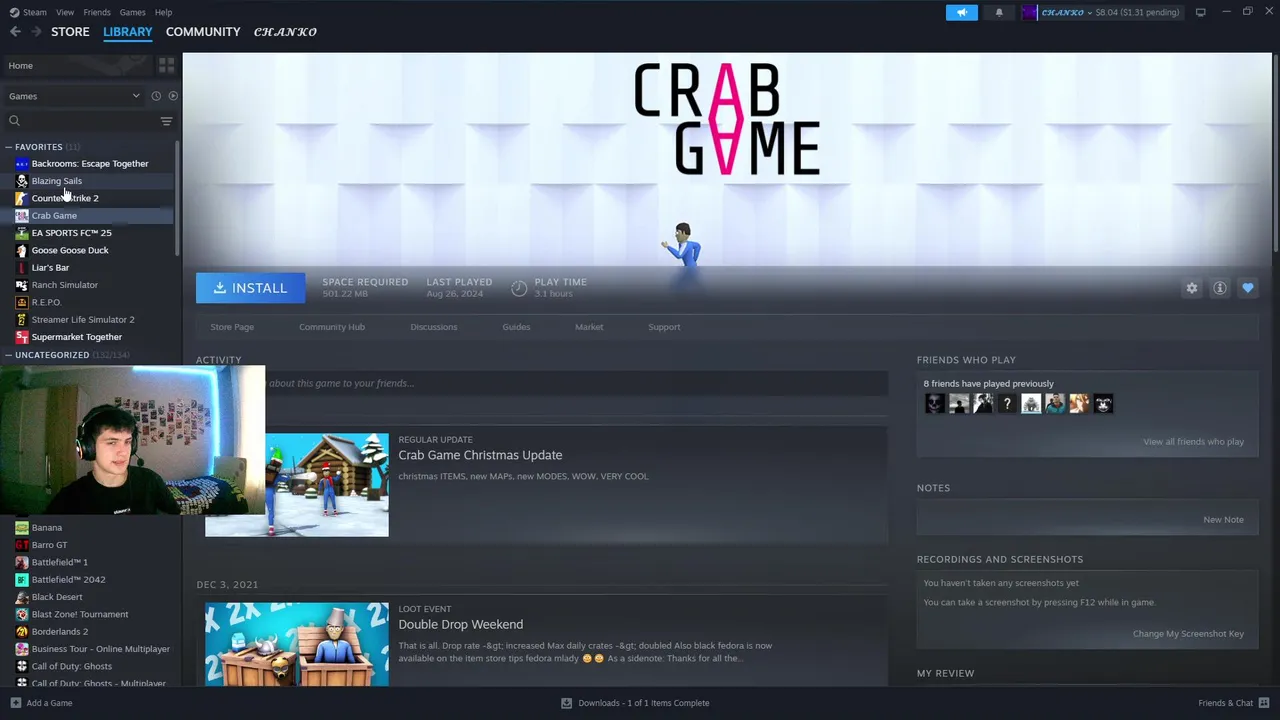The height and width of the screenshot is (720, 1280).
Task: Click the unknown question-mark friend avatar
Action: pos(1007,404)
